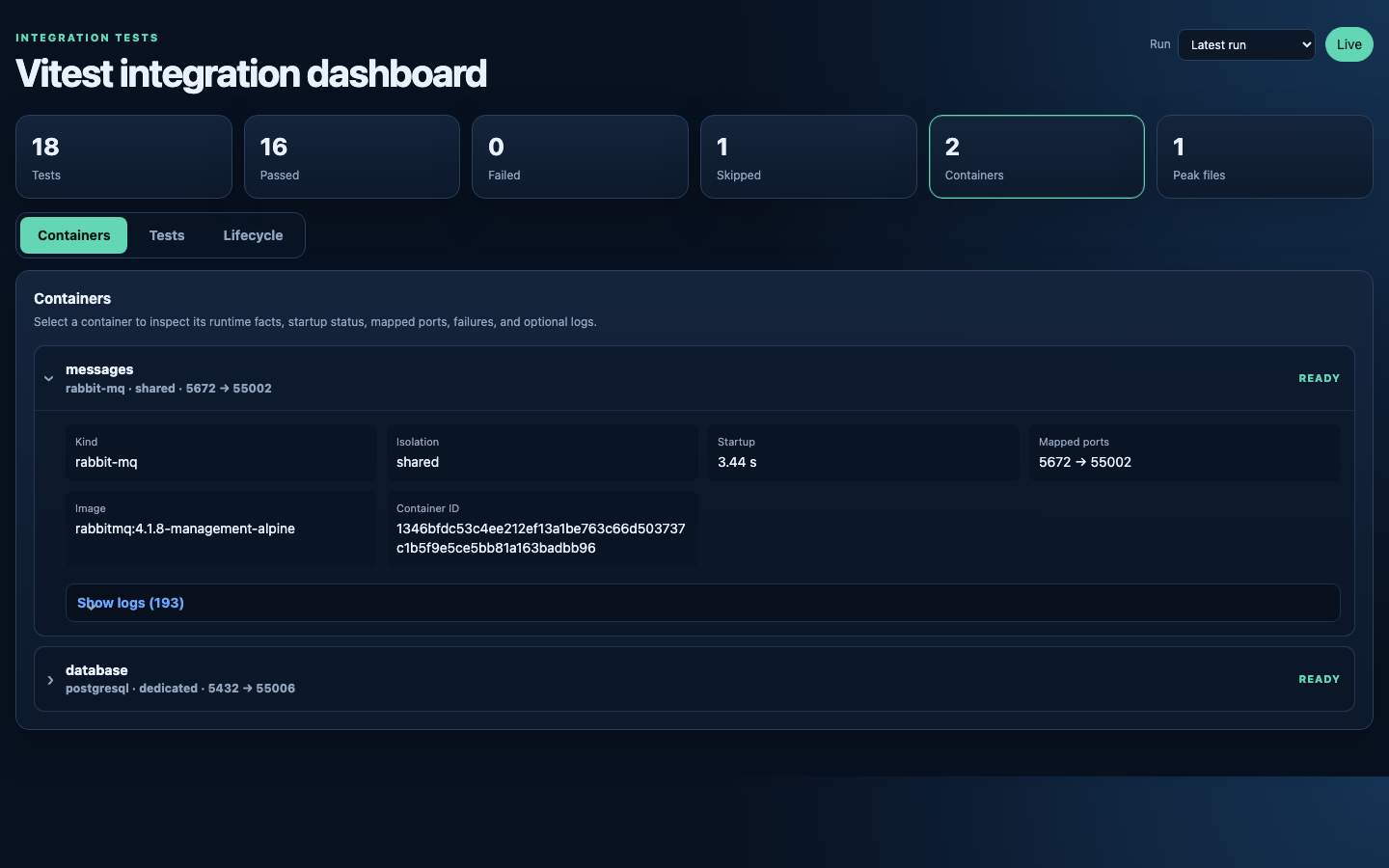
Task: Select the 1 Peak files card
Action: point(1265,156)
